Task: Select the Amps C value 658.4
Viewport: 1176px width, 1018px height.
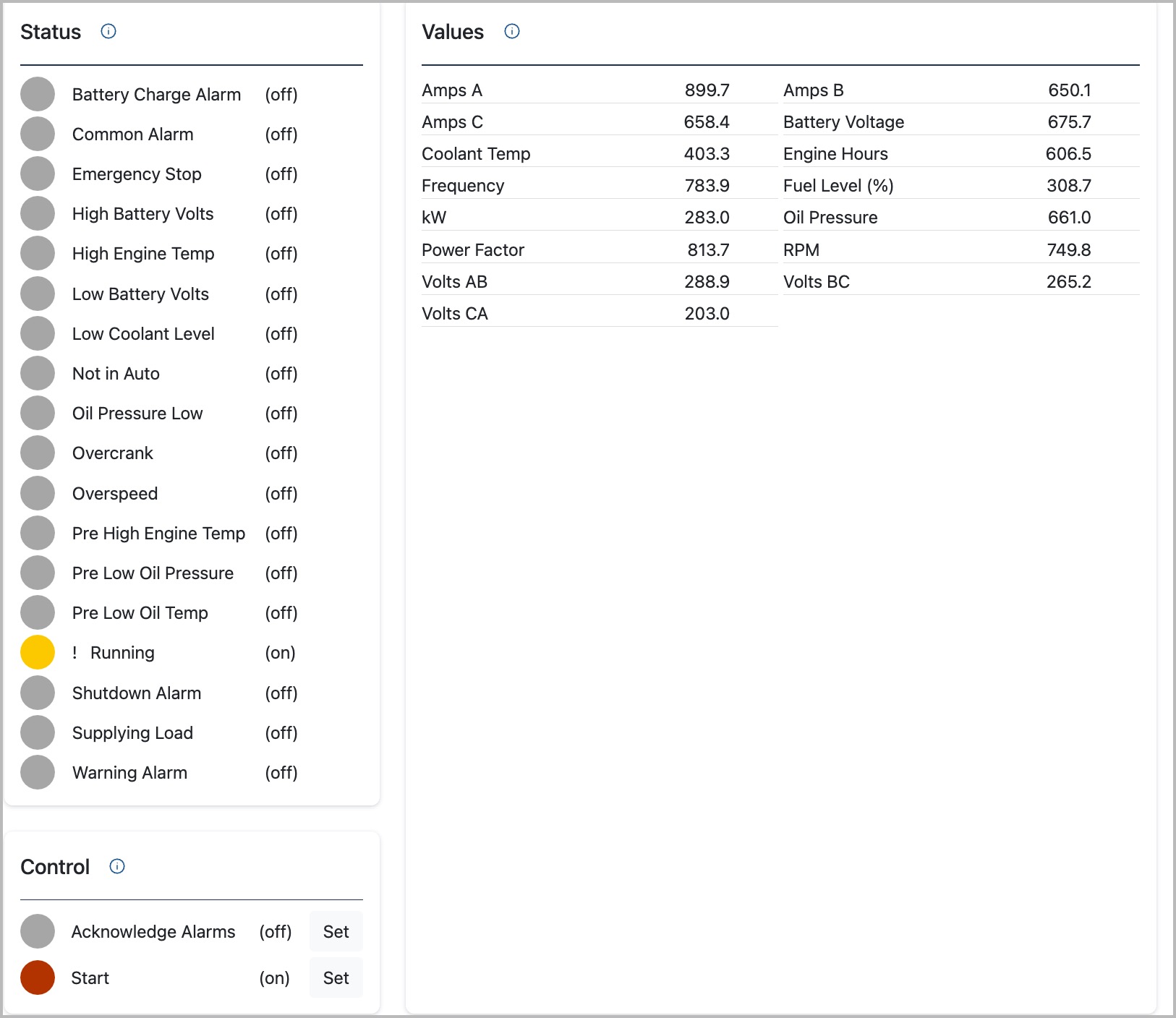Action: pos(707,121)
